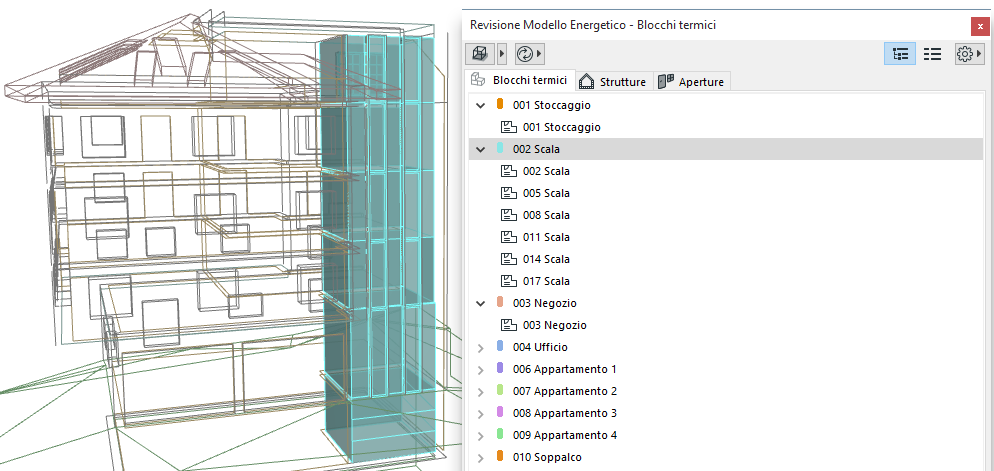The width and height of the screenshot is (994, 471).
Task: Expand 006 Appartamento 1 group
Action: tap(481, 369)
